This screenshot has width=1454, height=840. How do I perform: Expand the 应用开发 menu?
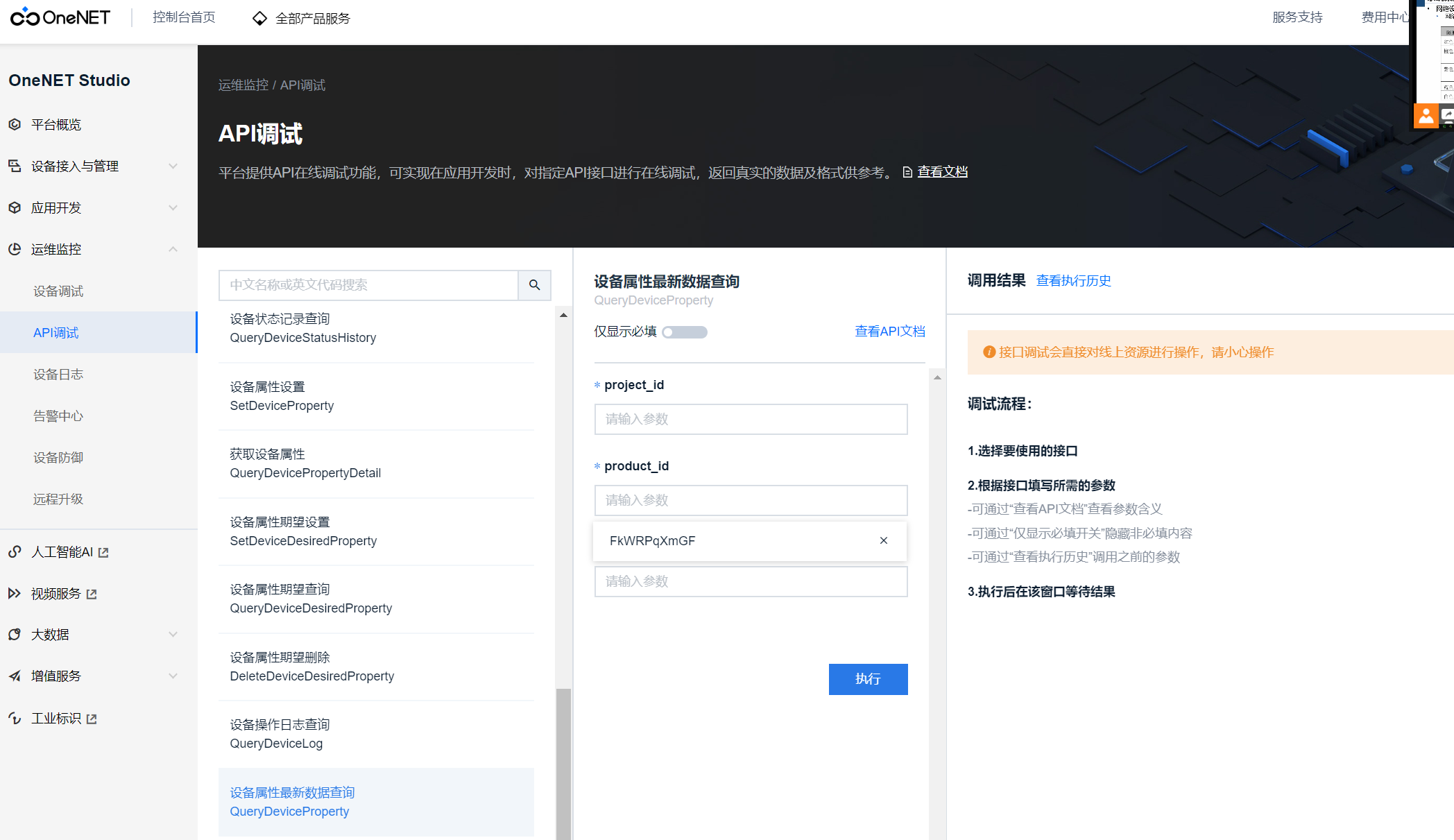point(173,208)
